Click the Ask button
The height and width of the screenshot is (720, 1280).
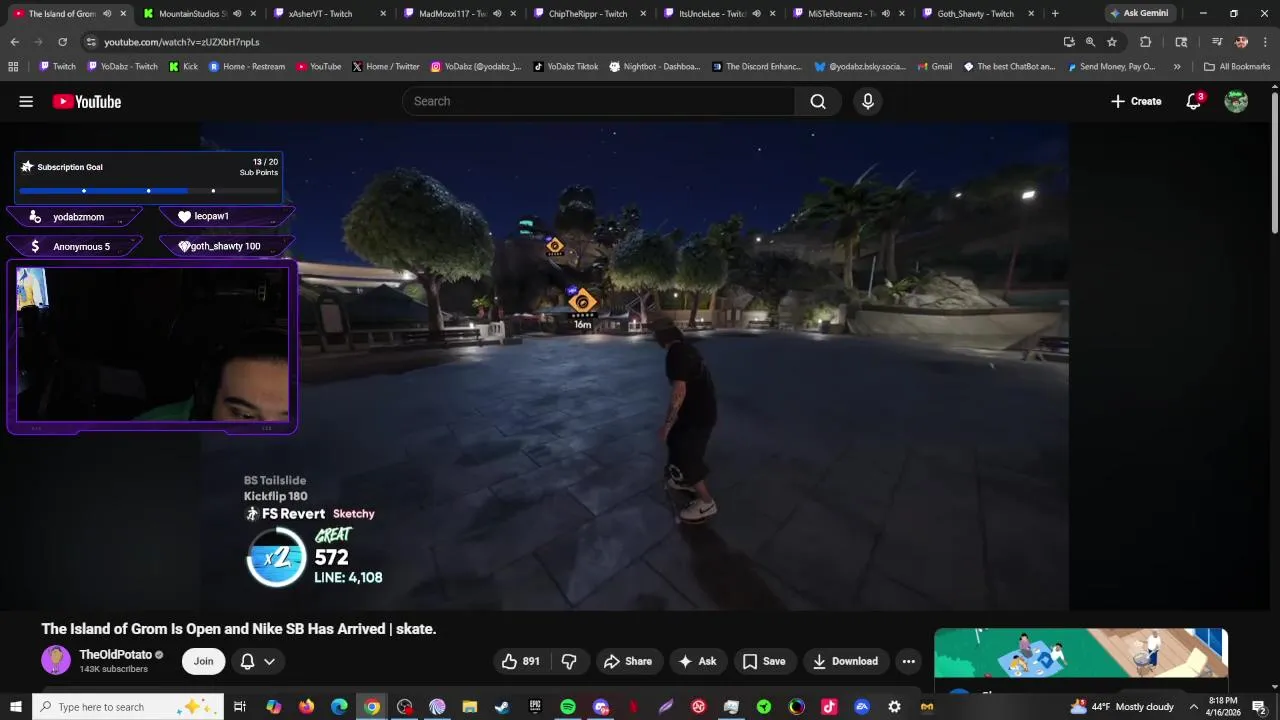click(x=697, y=661)
